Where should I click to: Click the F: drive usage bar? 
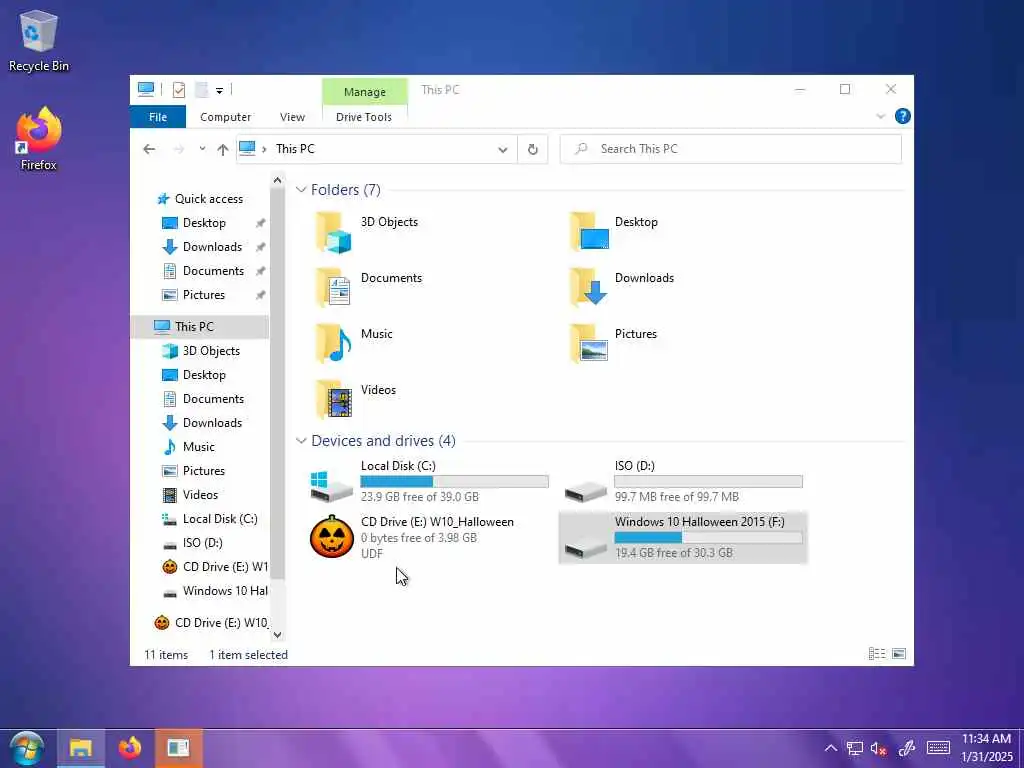pos(708,537)
